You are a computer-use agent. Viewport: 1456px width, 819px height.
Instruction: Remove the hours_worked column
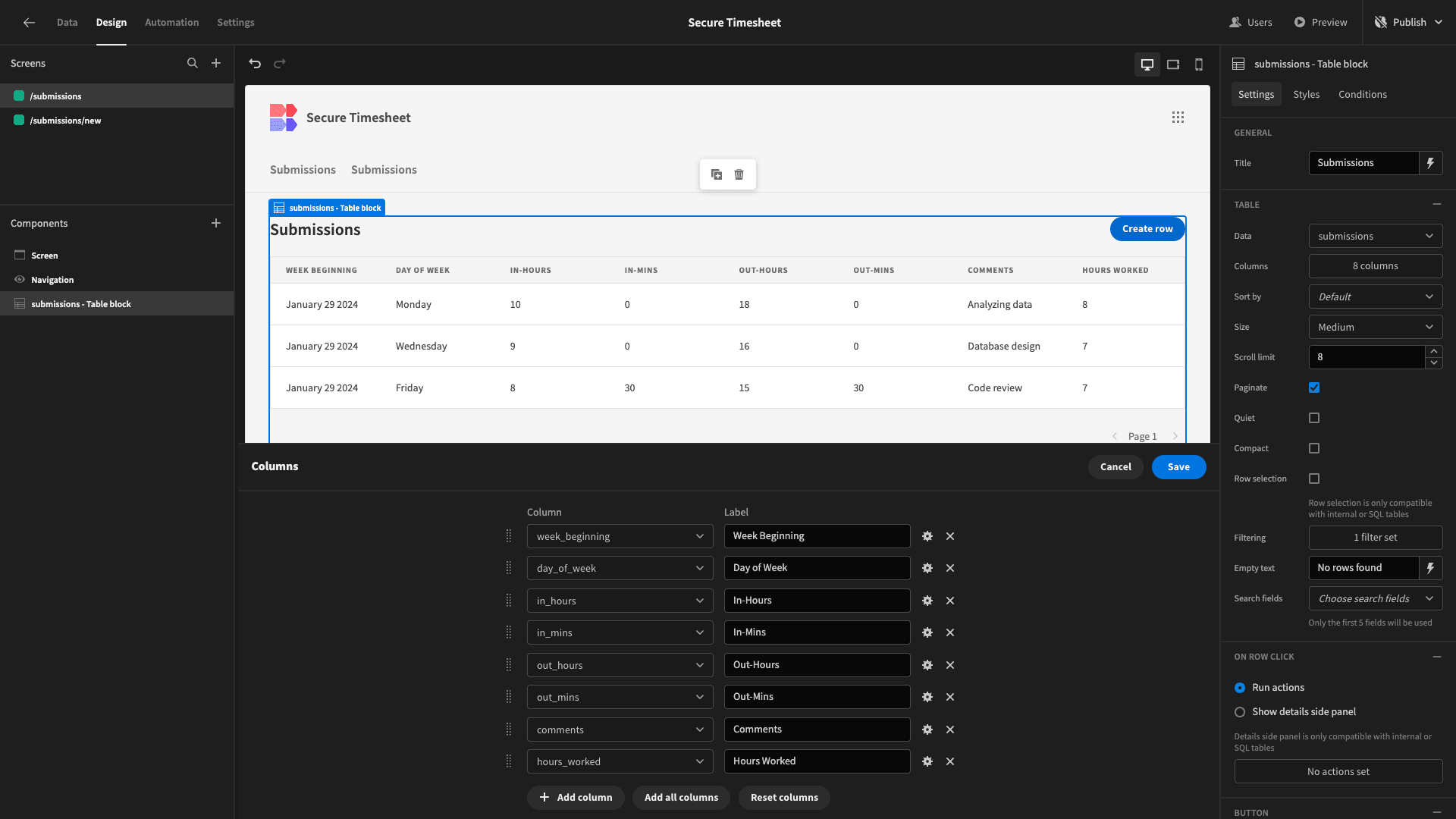point(950,761)
